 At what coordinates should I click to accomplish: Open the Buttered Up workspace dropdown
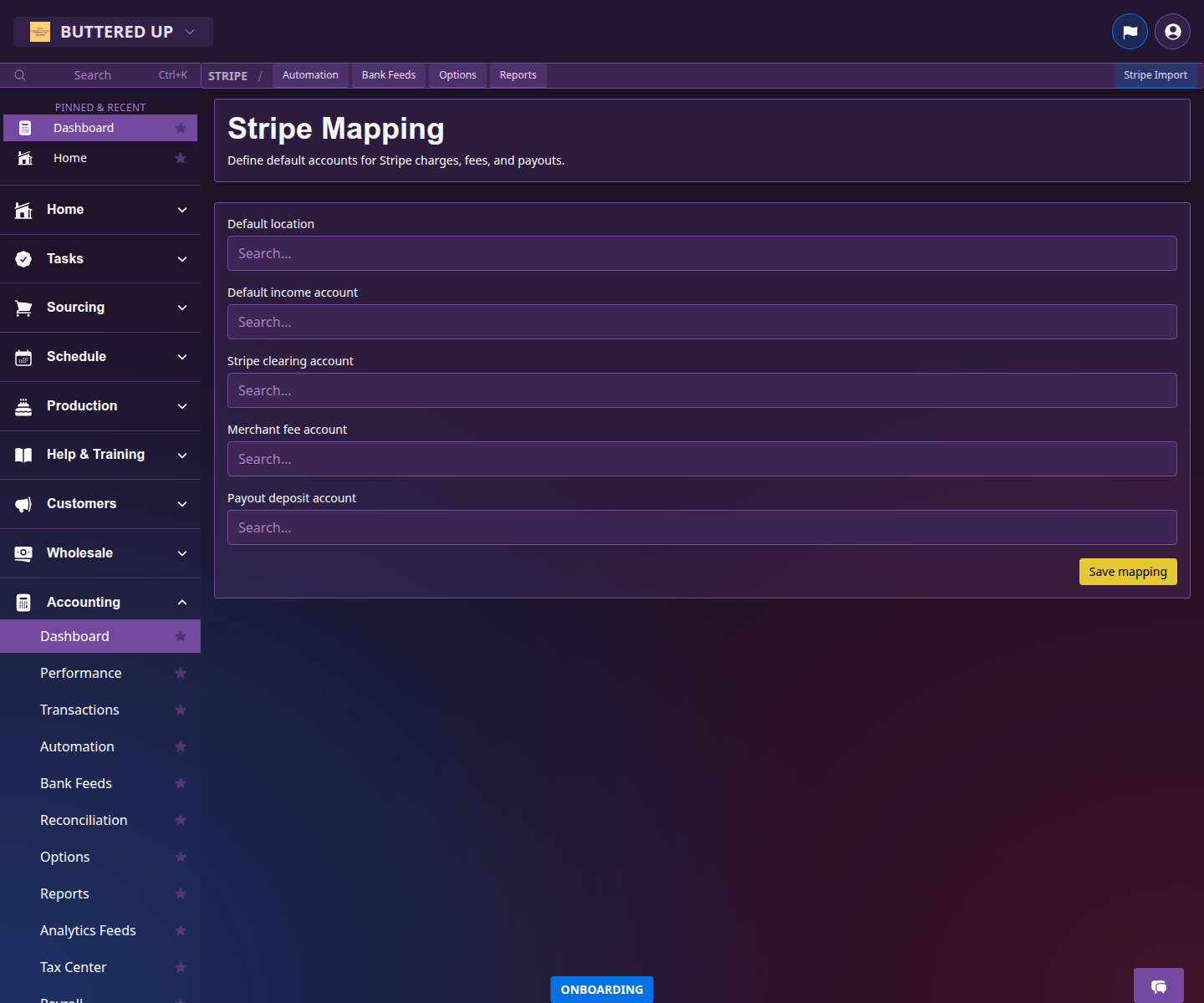tap(113, 31)
